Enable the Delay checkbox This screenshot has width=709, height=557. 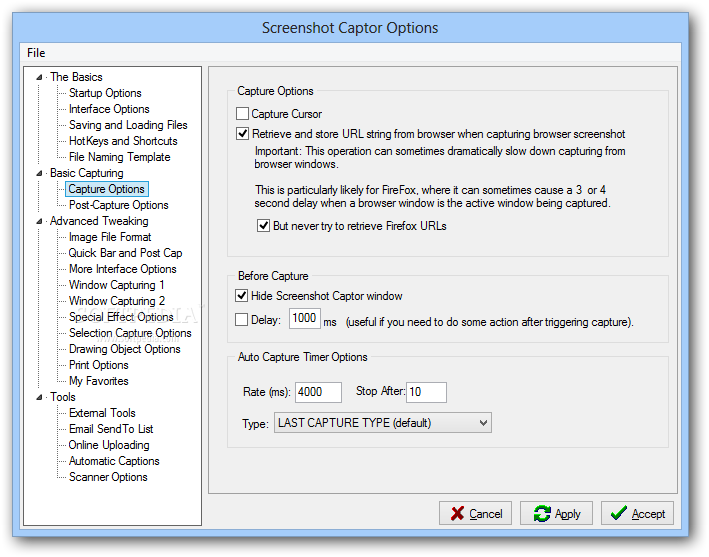click(241, 320)
